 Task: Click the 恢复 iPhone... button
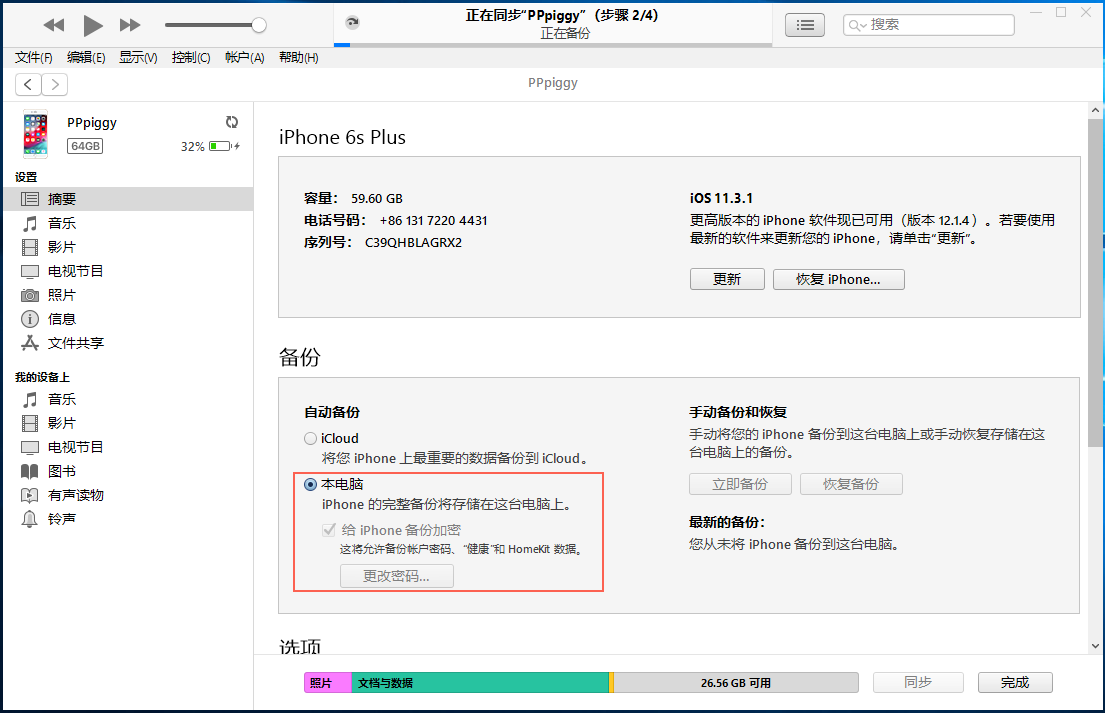pos(838,279)
